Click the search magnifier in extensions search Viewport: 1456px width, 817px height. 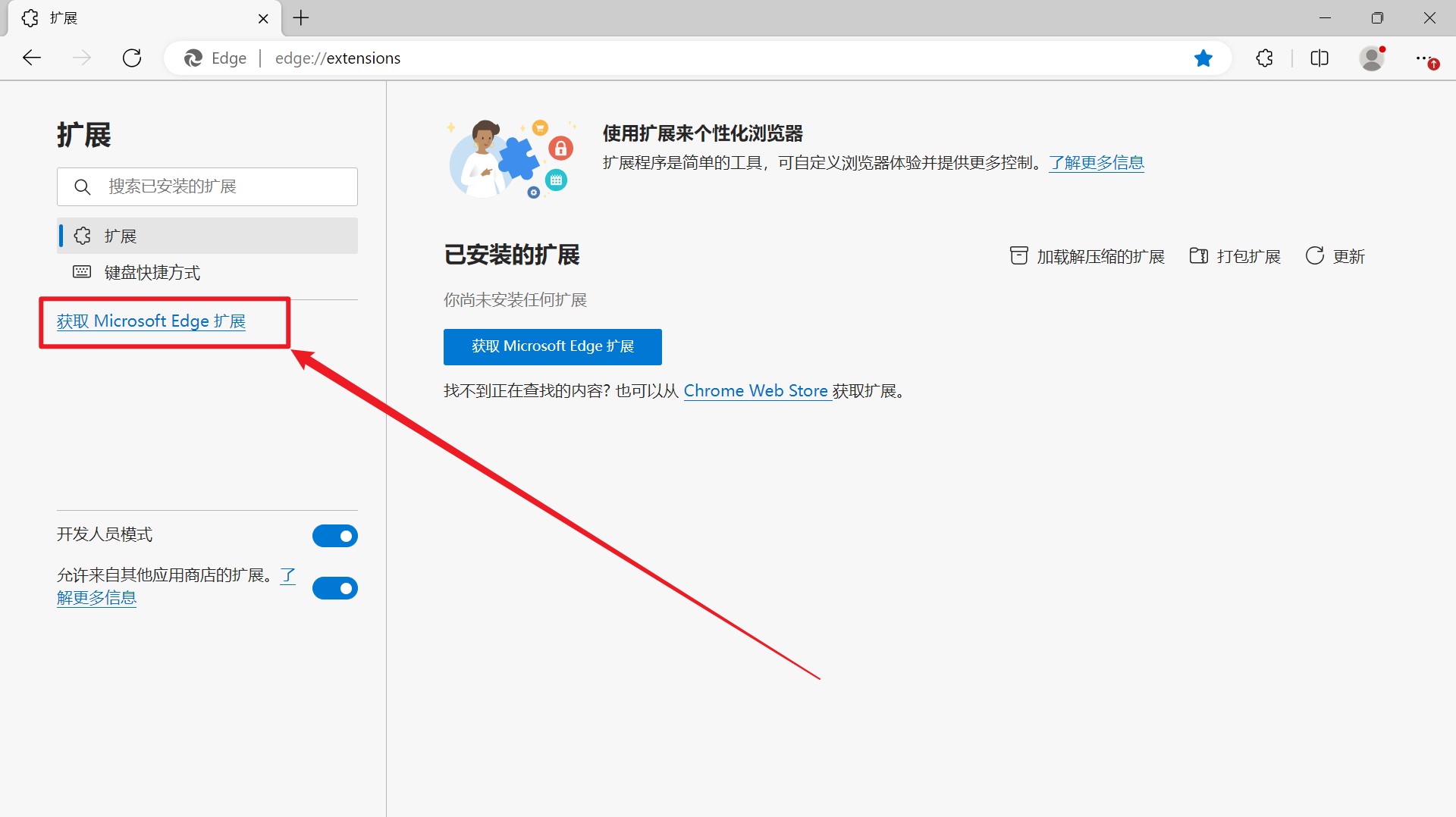pos(83,186)
